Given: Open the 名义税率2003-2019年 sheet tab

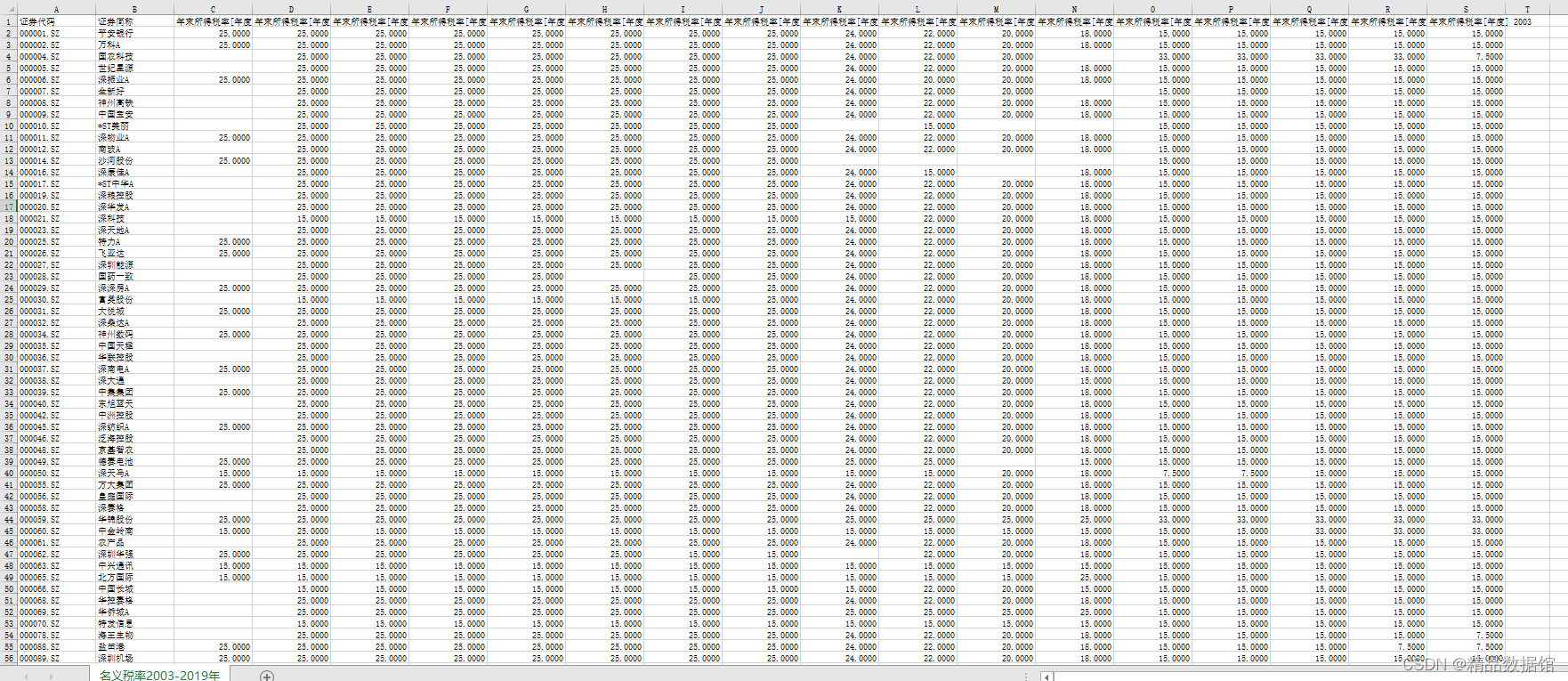Looking at the screenshot, I should tap(159, 676).
